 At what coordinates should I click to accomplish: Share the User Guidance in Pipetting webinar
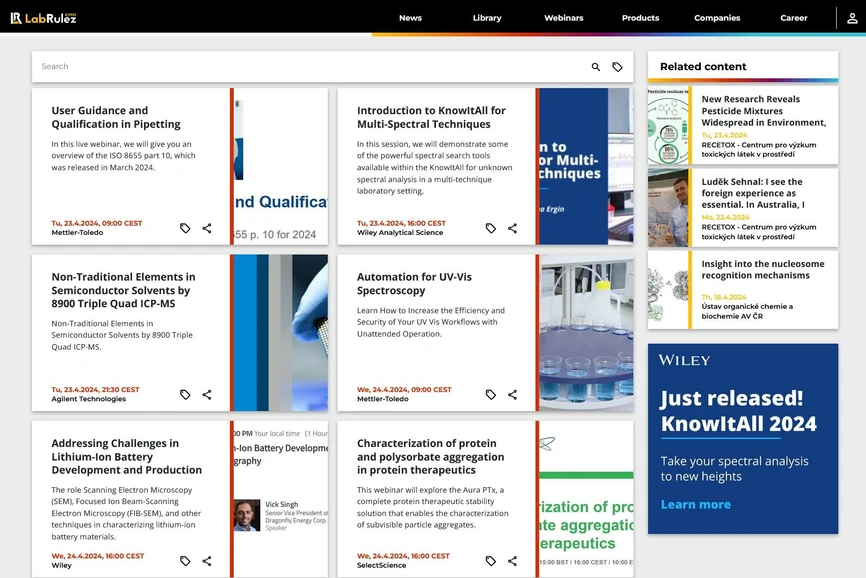point(207,228)
